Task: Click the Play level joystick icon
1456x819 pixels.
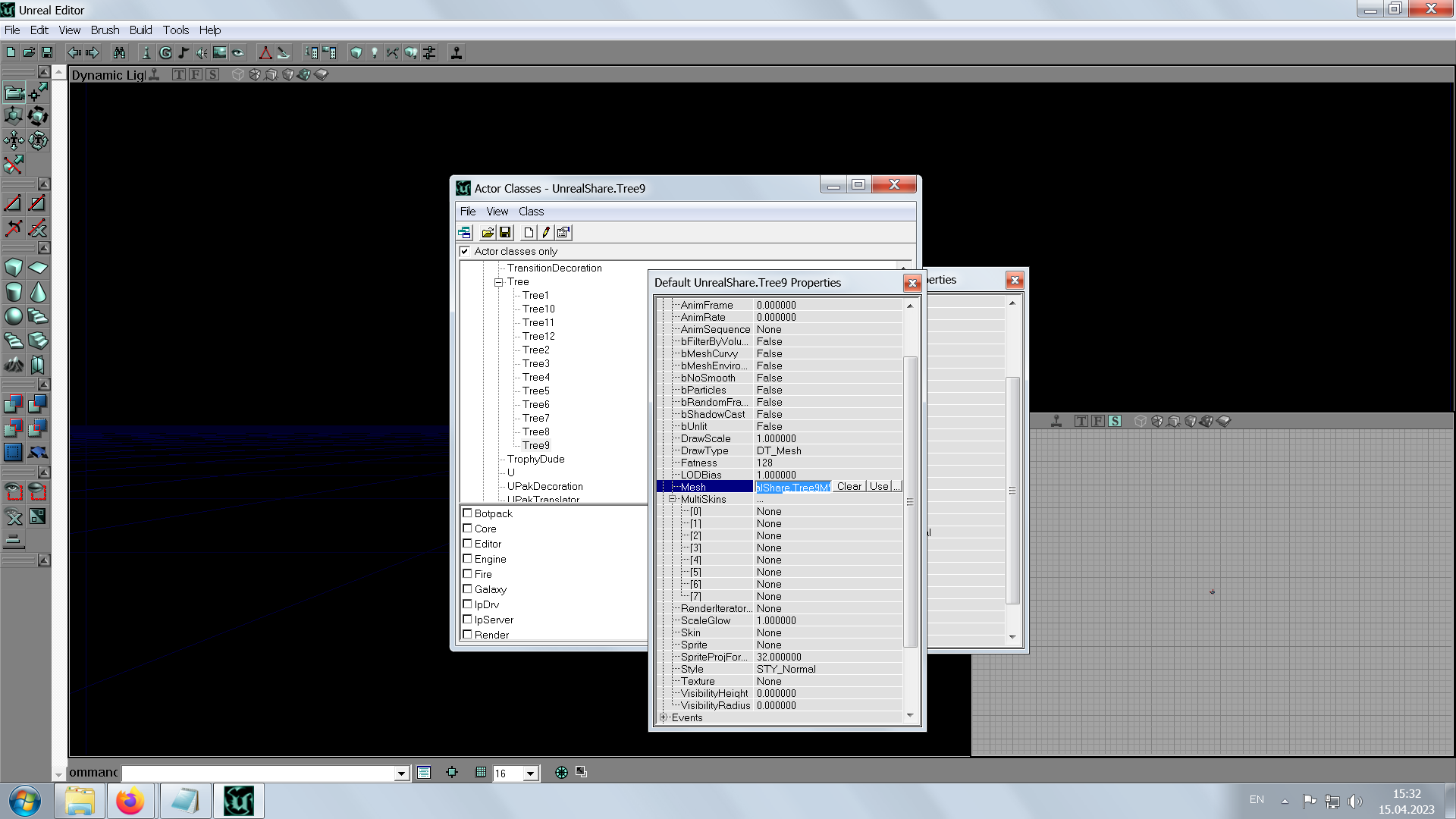Action: (457, 53)
